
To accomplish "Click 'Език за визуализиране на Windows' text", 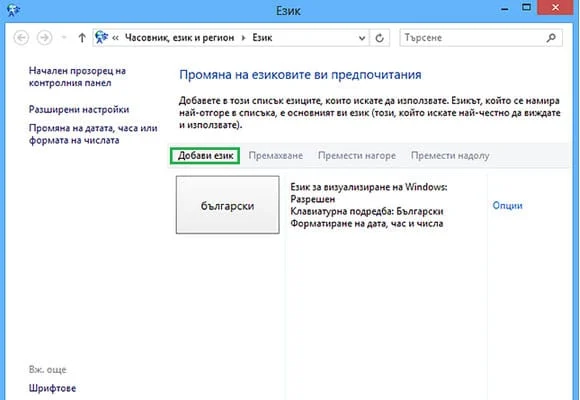I will 369,187.
